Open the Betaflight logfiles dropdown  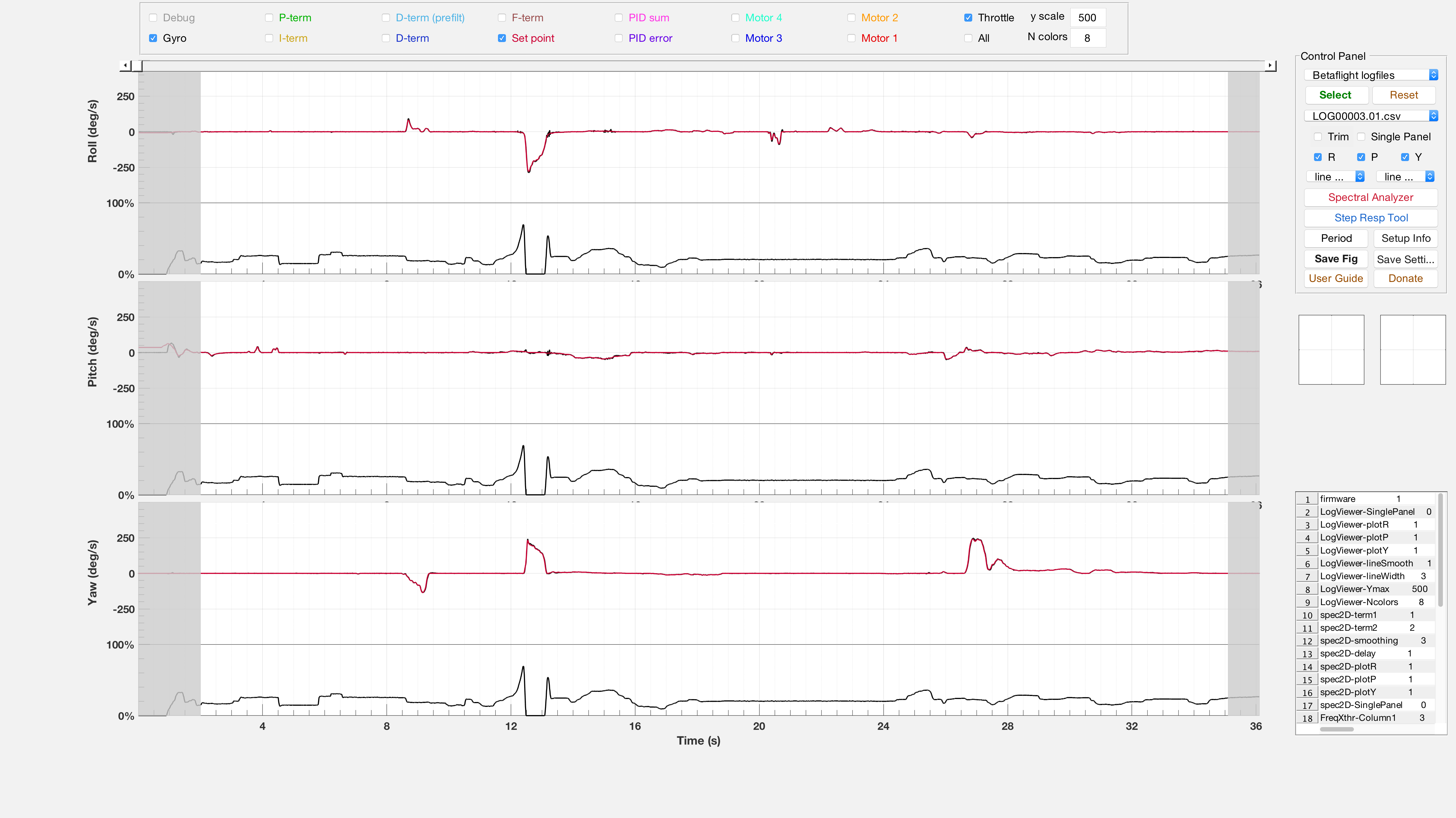tap(1370, 75)
